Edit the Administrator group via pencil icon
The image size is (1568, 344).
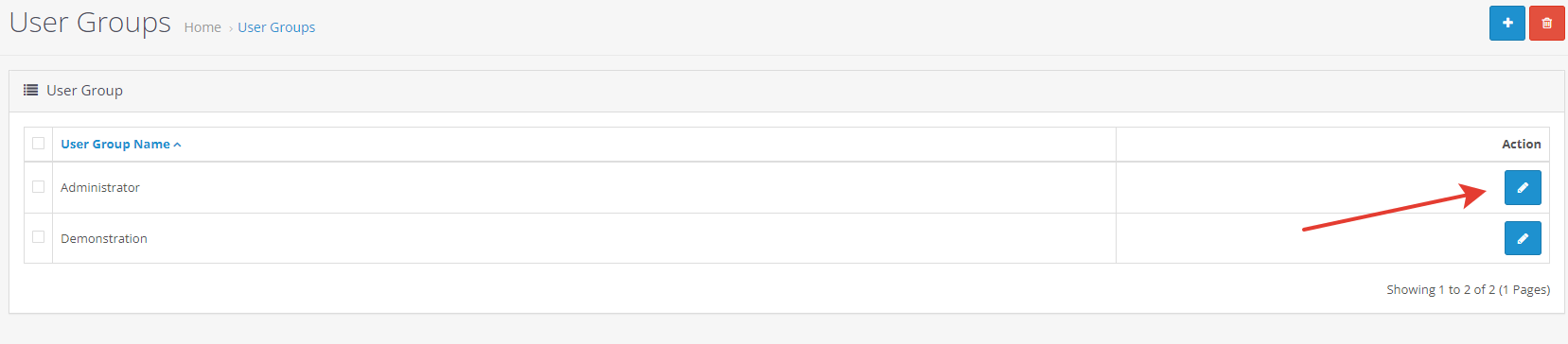1523,187
